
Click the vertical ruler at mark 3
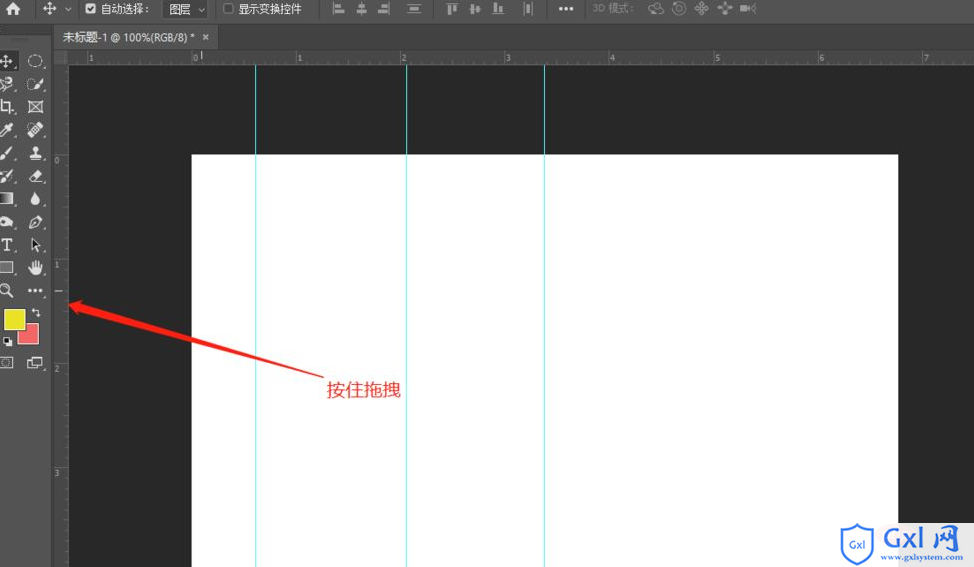click(57, 473)
